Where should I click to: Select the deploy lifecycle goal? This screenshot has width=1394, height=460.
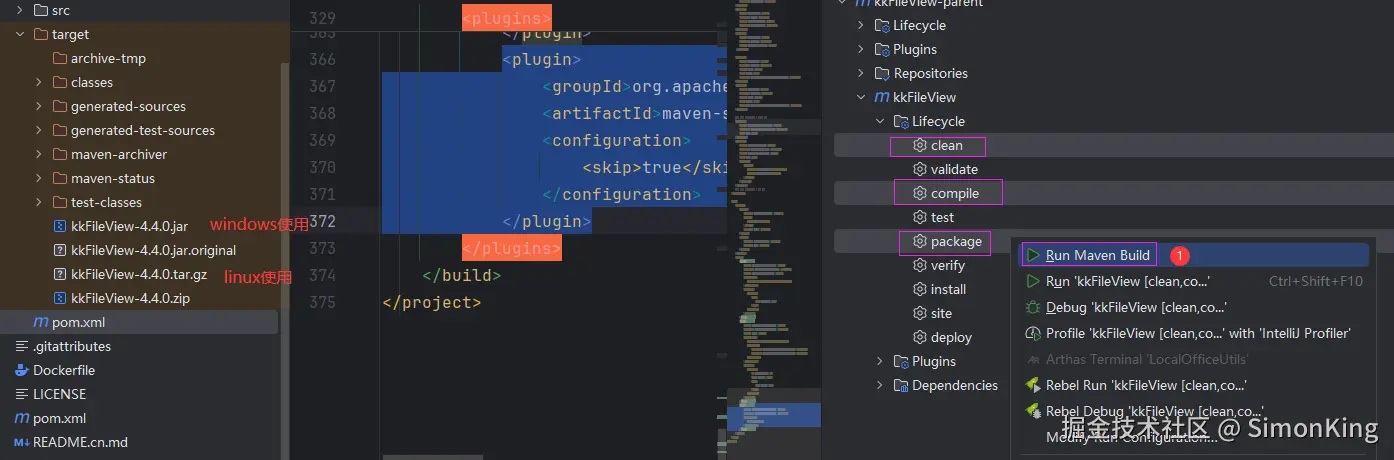tap(951, 337)
